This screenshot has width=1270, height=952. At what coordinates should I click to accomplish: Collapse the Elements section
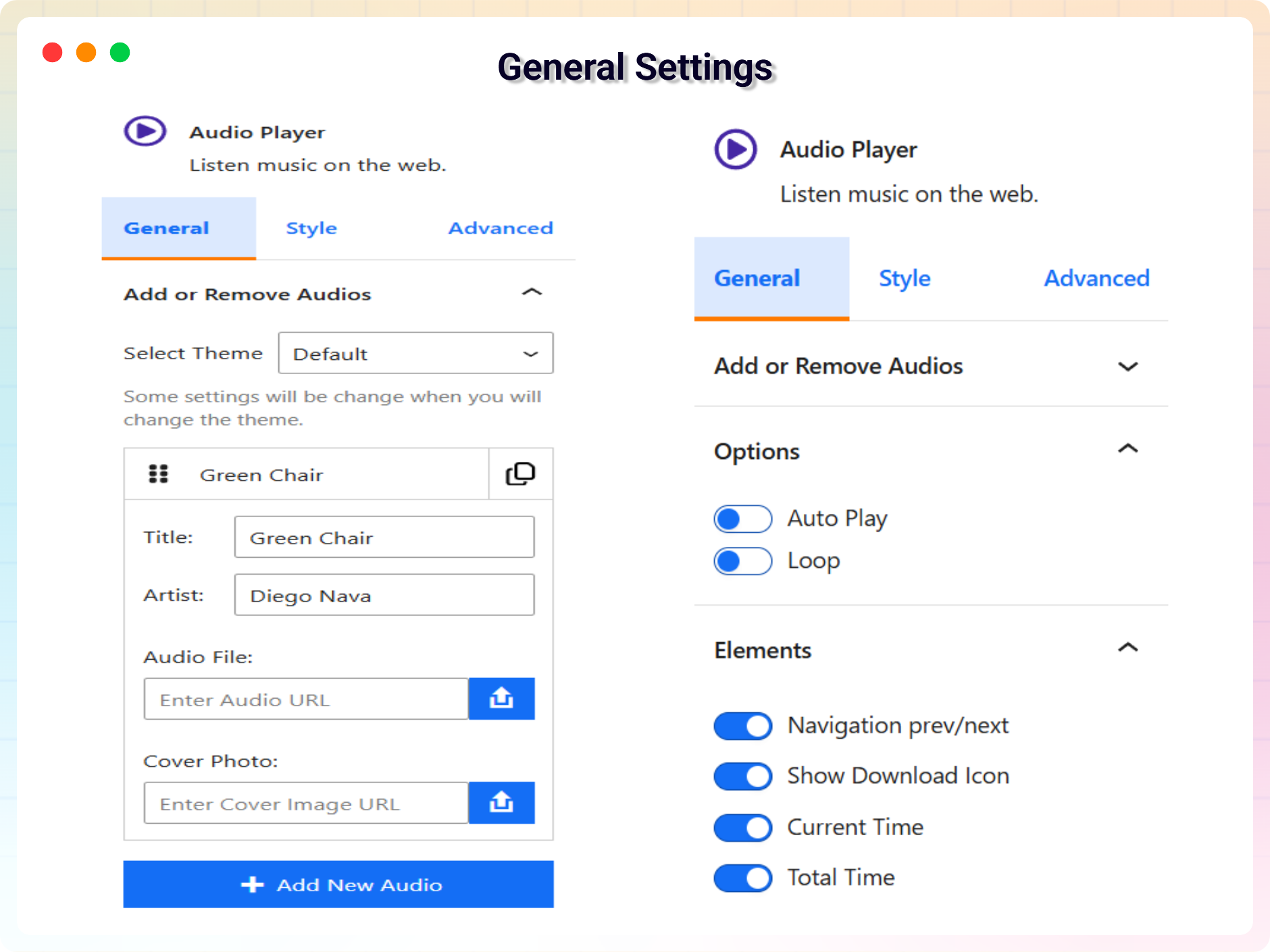[x=1127, y=648]
